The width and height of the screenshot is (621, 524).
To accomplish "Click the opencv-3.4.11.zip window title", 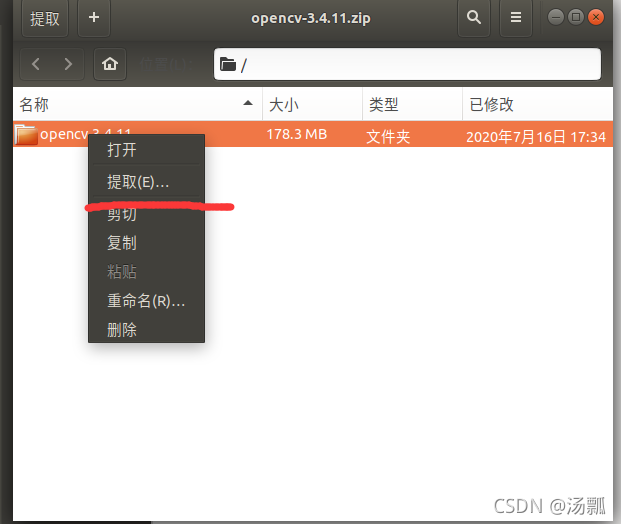I will pyautogui.click(x=311, y=18).
